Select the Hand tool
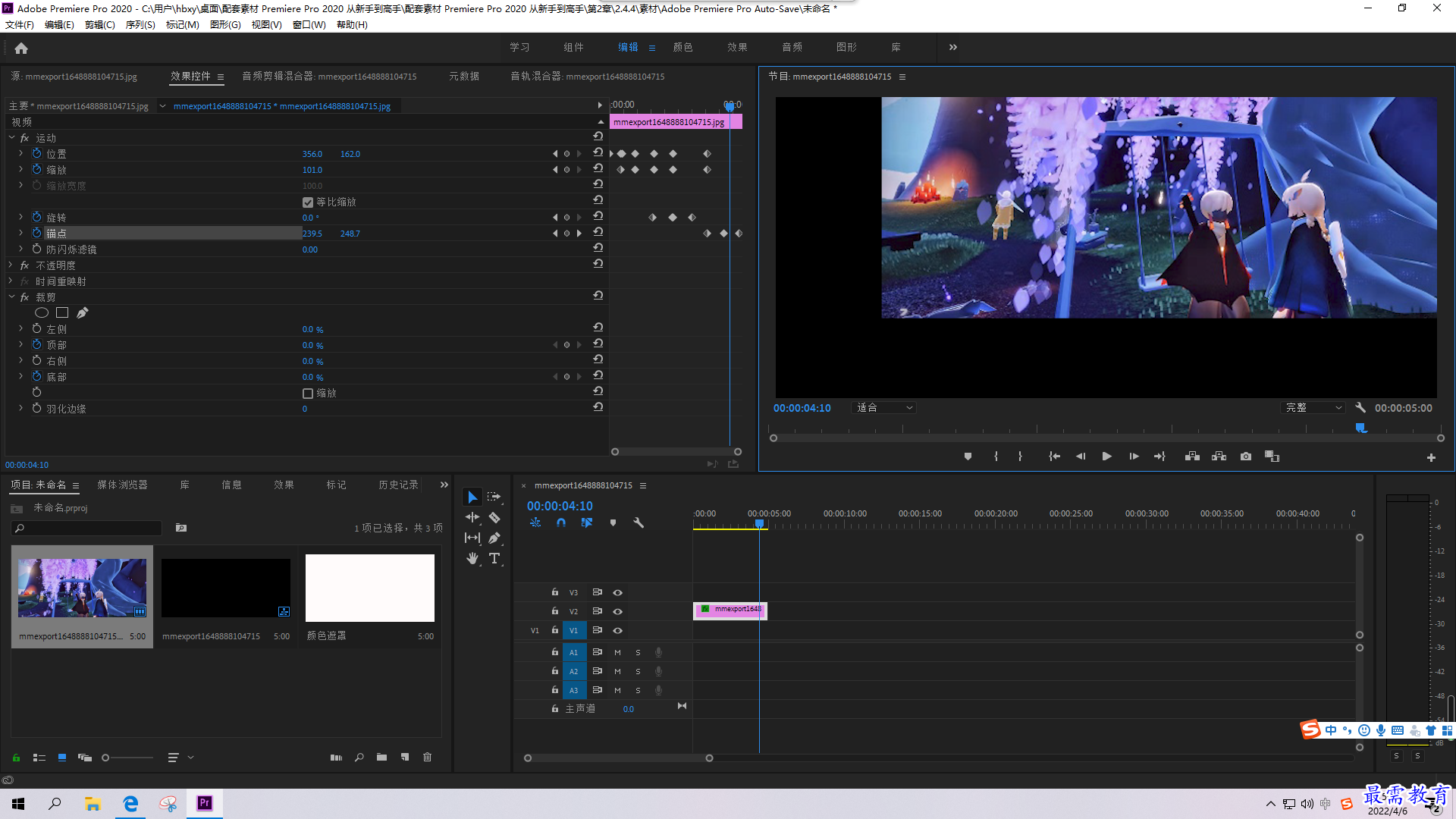Viewport: 1456px width, 819px height. point(472,558)
